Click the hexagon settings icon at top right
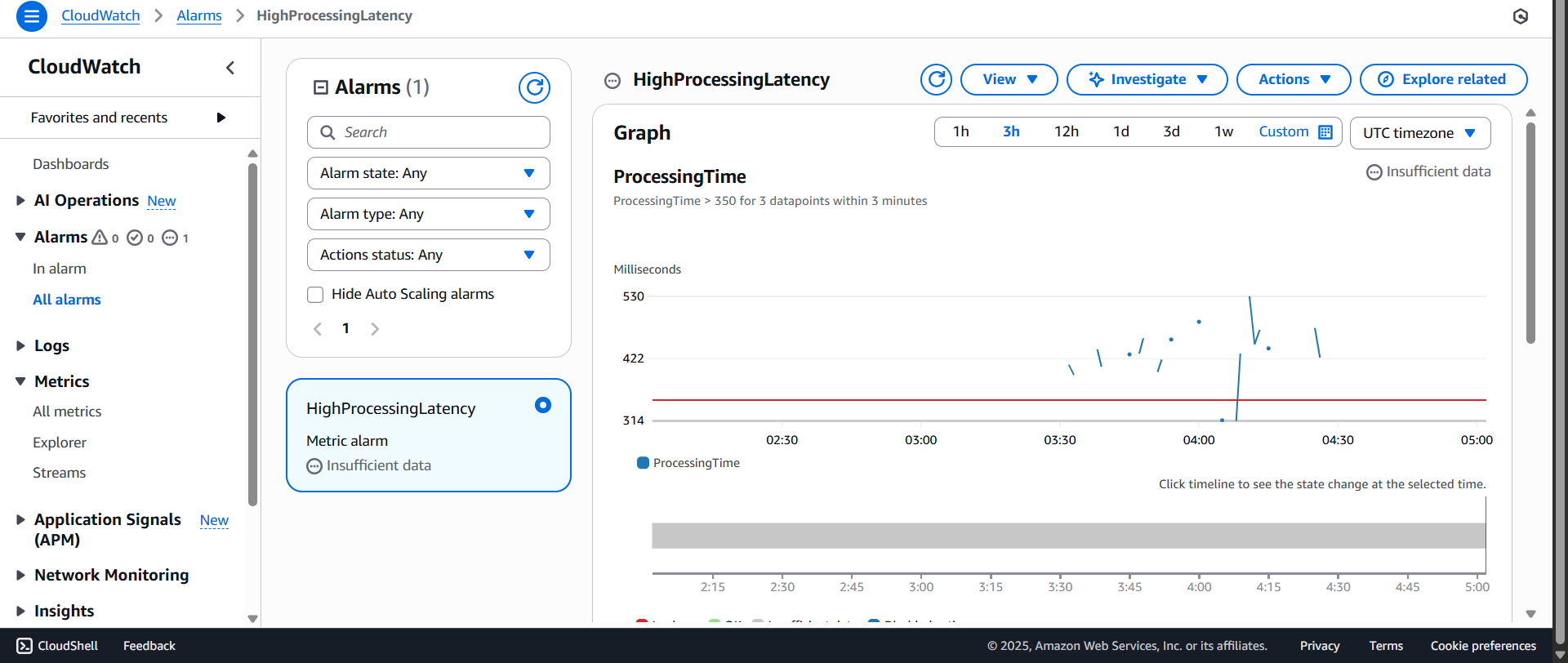Screen dimensions: 1568x663 point(1520,16)
